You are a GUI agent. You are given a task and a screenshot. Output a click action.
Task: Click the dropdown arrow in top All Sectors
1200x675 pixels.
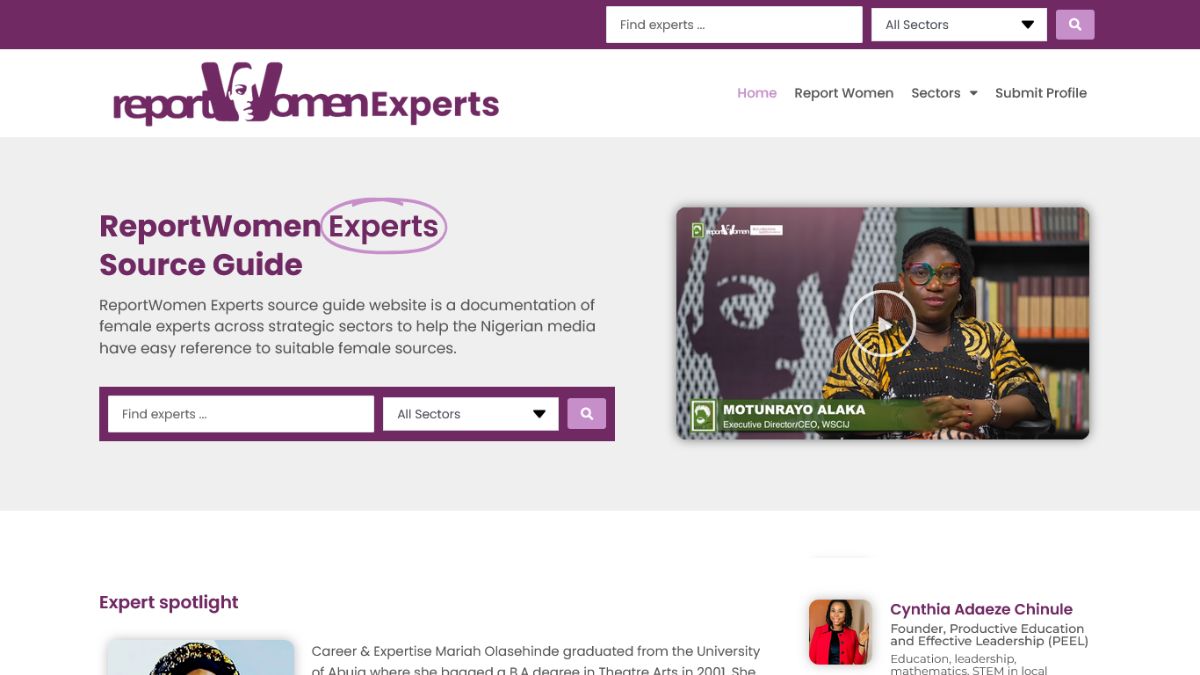[x=1028, y=25]
